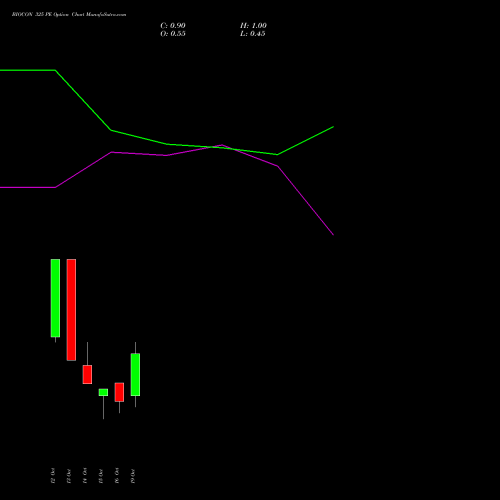Click the "13 Oct" date axis label
This screenshot has height=500, width=500.
[x=69, y=476]
